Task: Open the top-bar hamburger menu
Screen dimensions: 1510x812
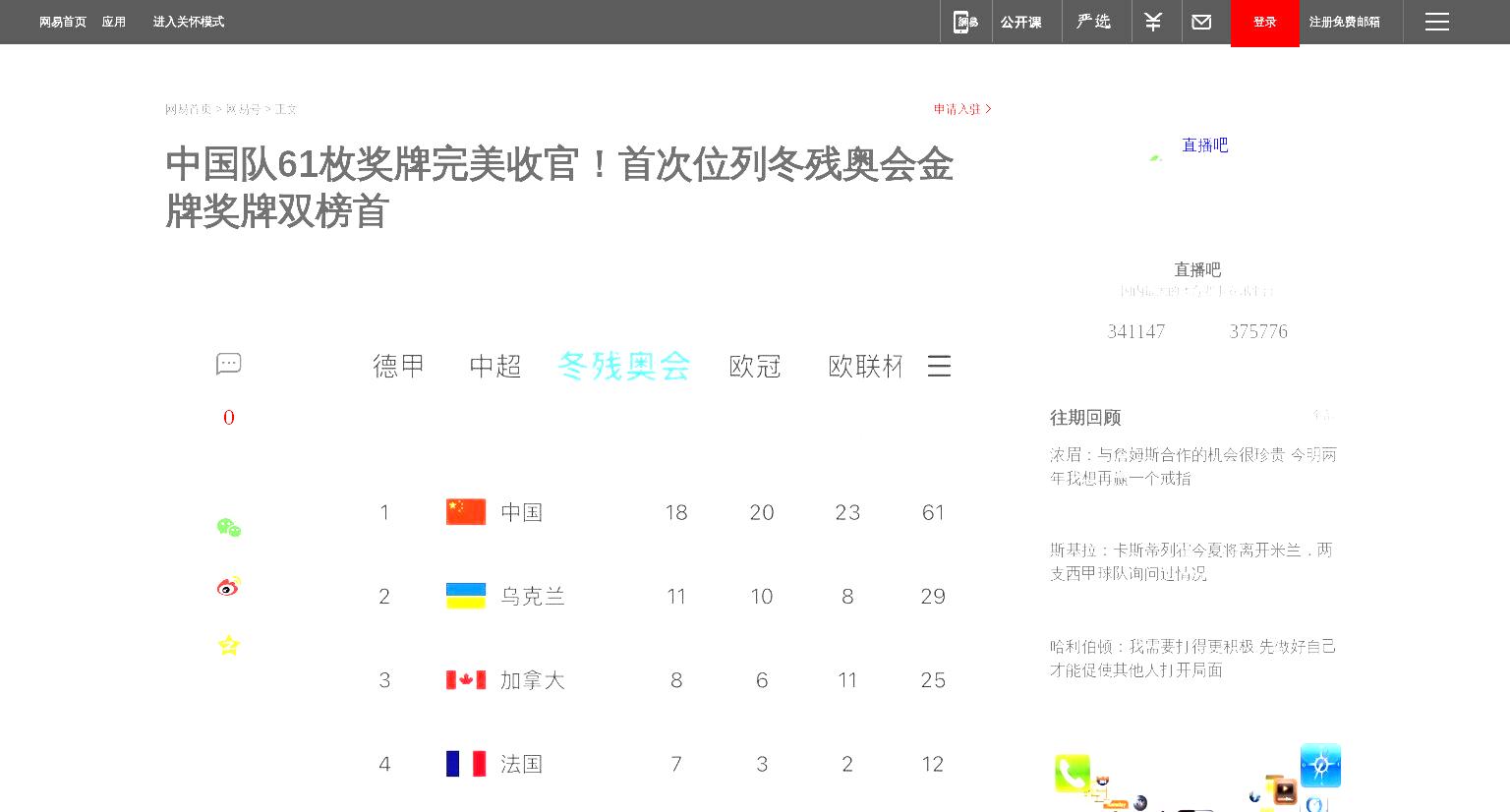Action: [x=1437, y=22]
